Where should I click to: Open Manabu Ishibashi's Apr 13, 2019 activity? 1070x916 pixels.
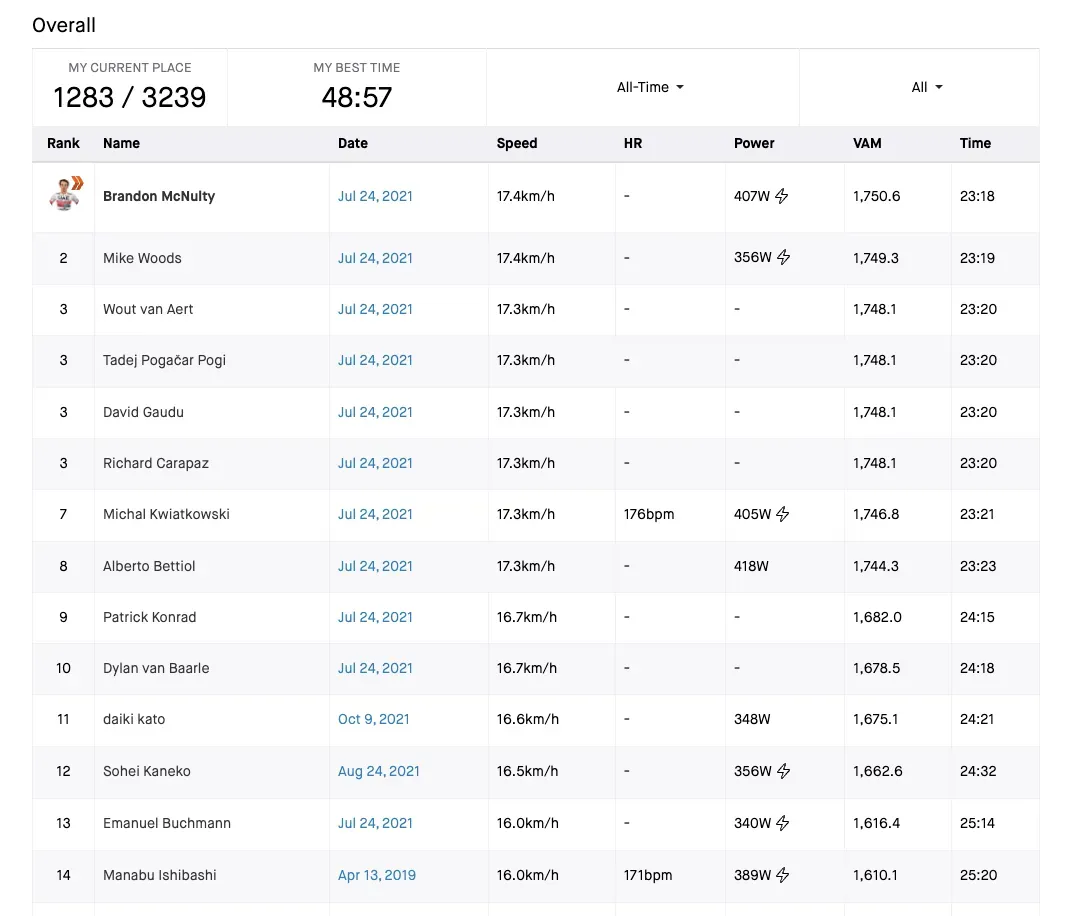click(376, 875)
